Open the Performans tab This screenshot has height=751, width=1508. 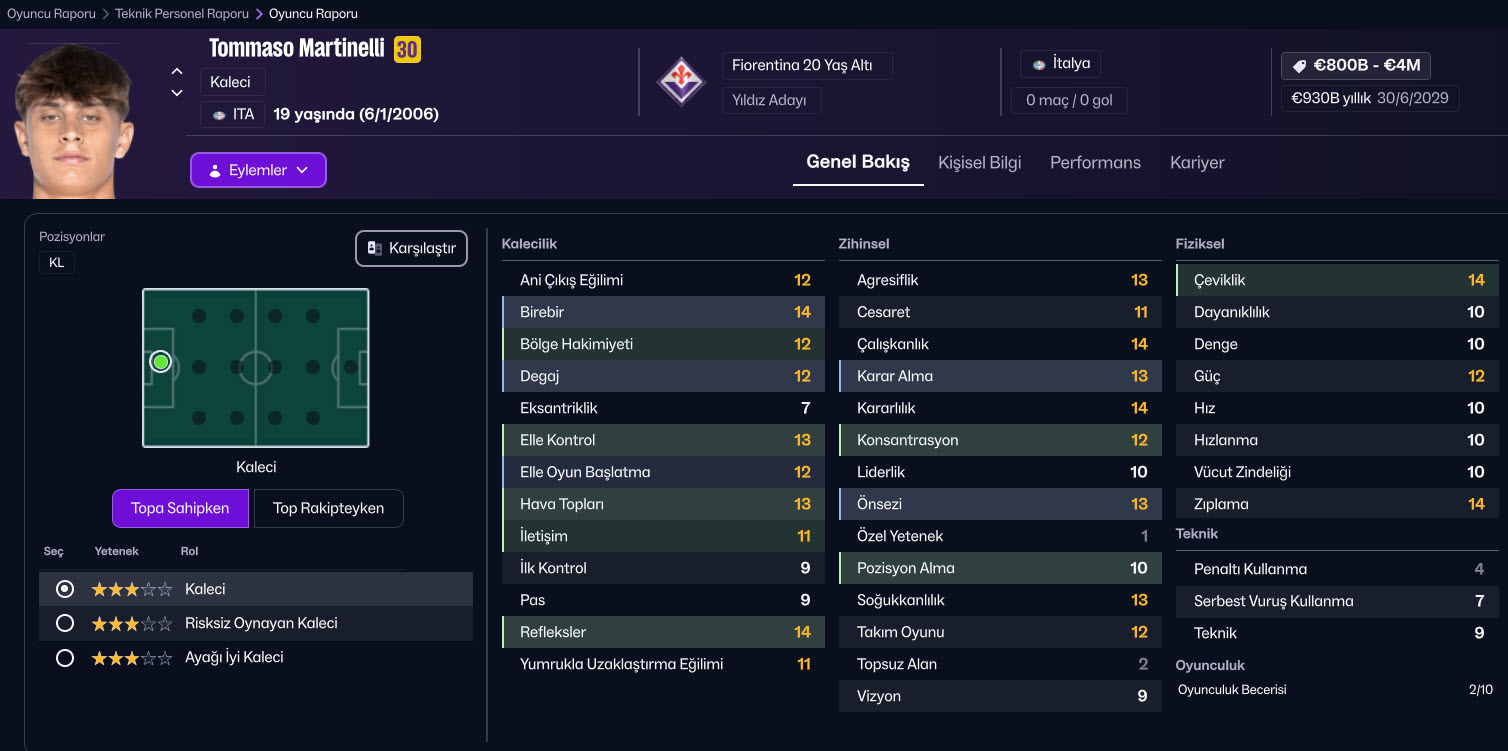(x=1095, y=162)
